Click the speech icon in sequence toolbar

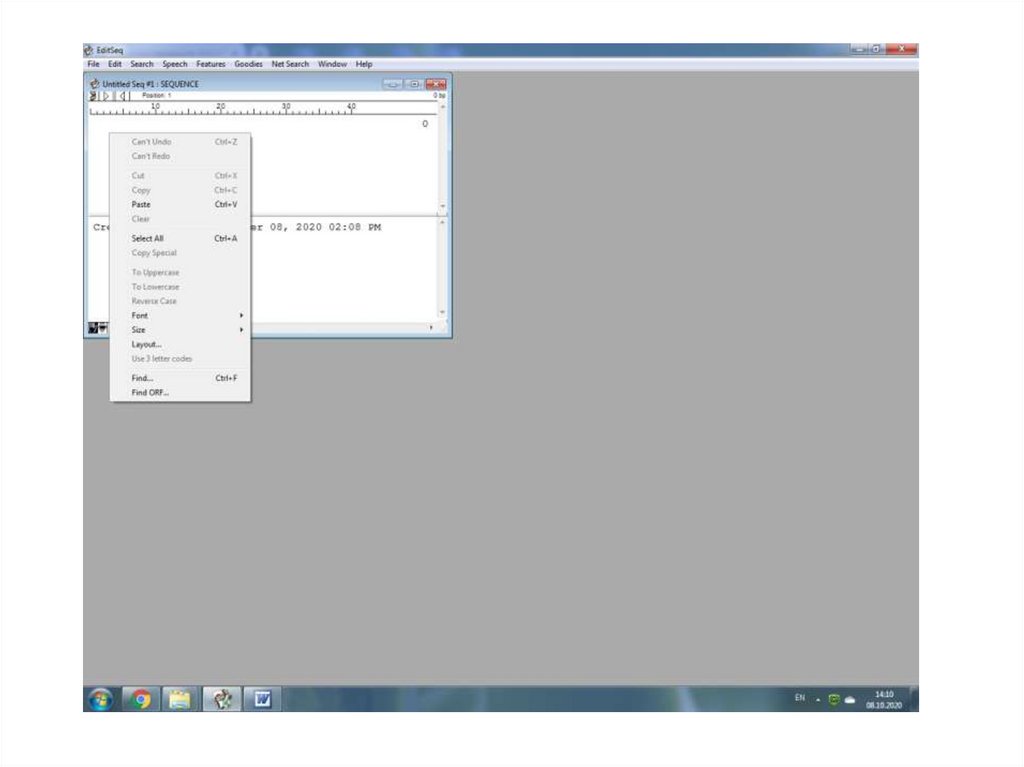tap(93, 96)
